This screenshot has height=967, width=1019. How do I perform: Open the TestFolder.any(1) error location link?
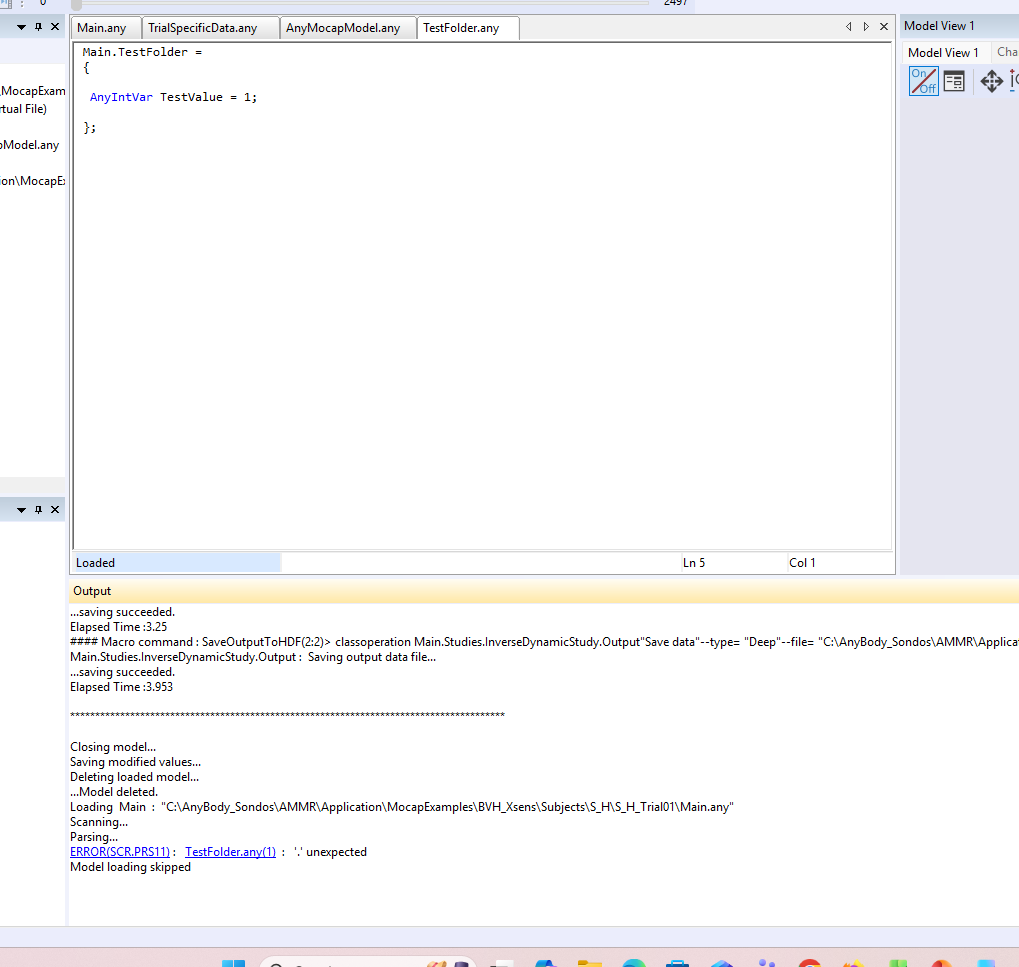pos(230,852)
